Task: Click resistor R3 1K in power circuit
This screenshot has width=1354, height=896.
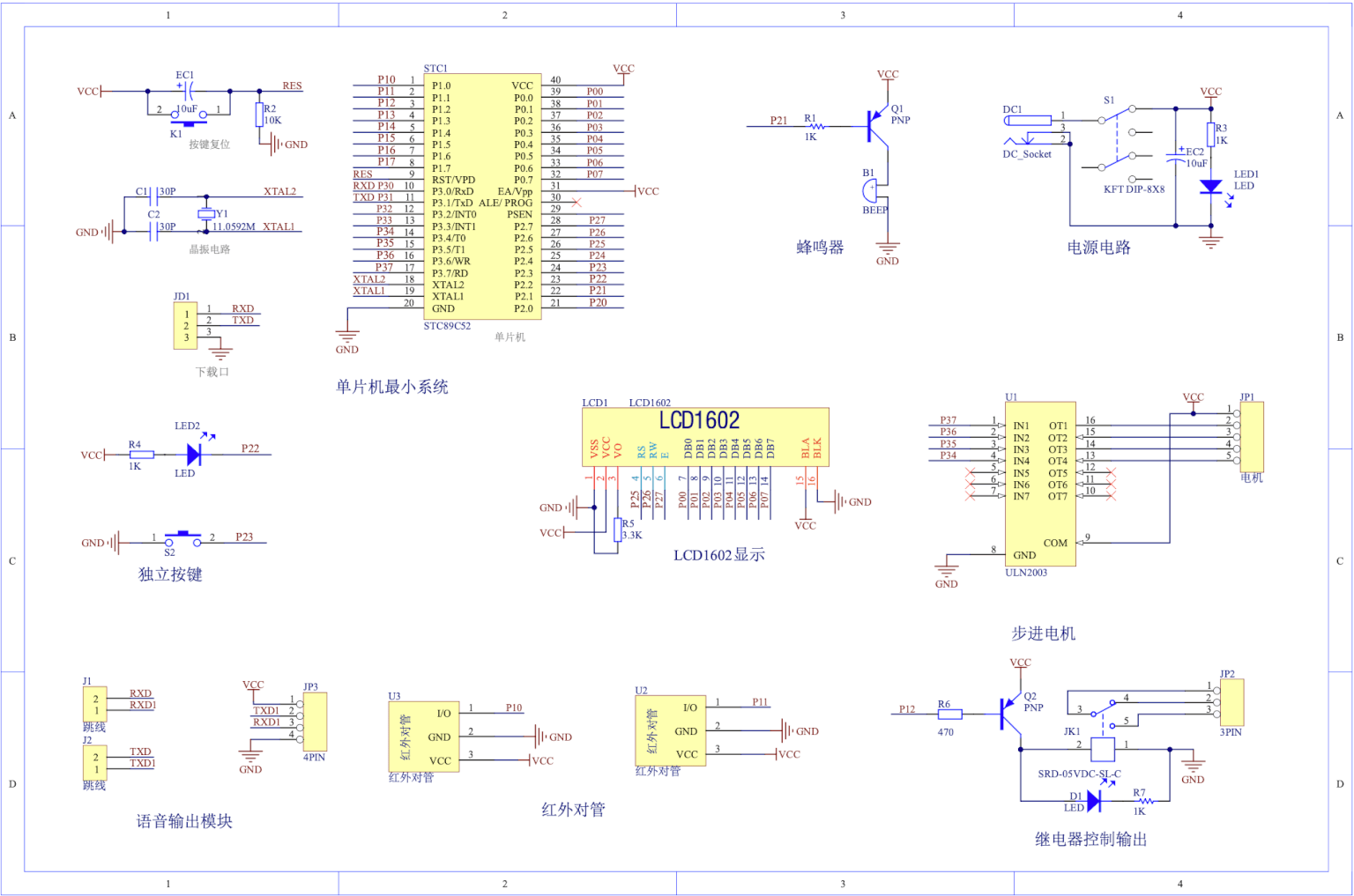Action: [x=1211, y=135]
